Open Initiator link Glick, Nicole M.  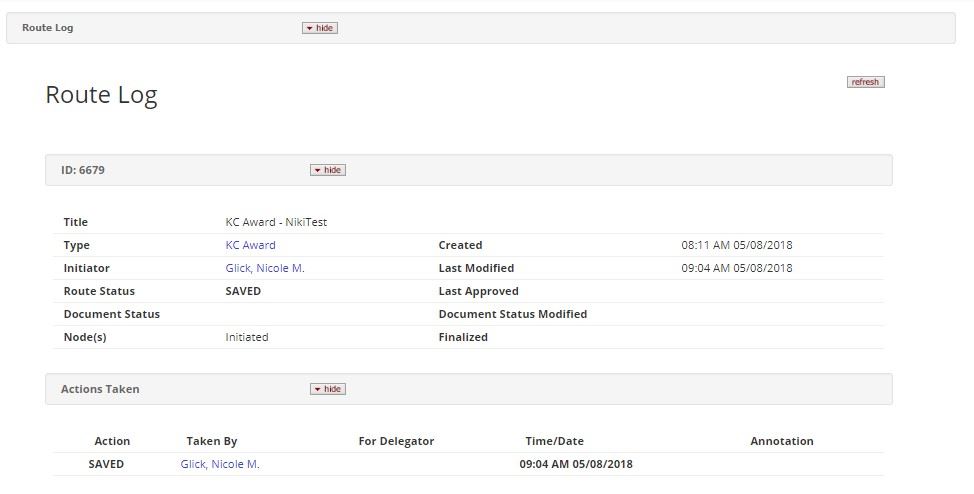click(264, 268)
